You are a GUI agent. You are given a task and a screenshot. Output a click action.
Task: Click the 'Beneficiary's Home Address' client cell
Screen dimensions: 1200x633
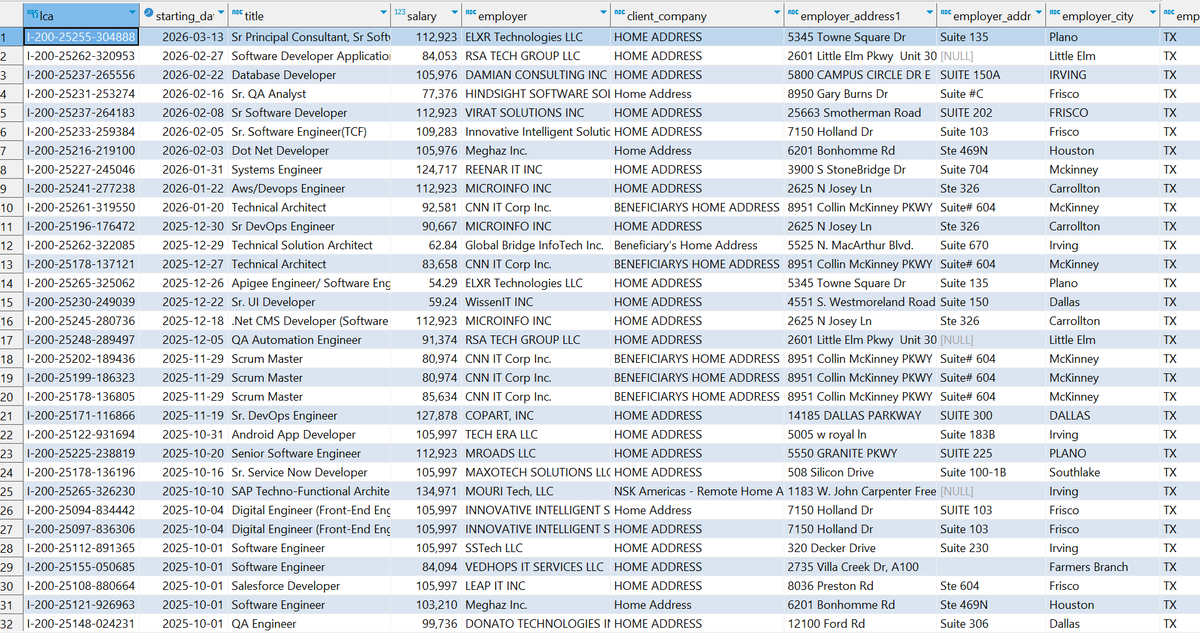(697, 245)
